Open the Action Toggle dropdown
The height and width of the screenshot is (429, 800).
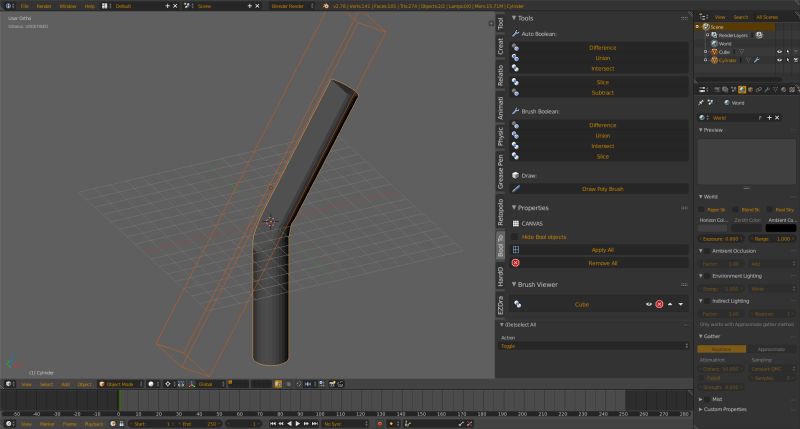pos(593,346)
